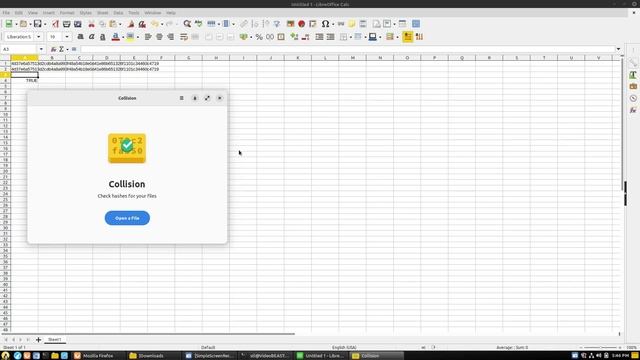Open the background color dropdown arrow
The image size is (640, 360).
pyautogui.click(x=138, y=37)
